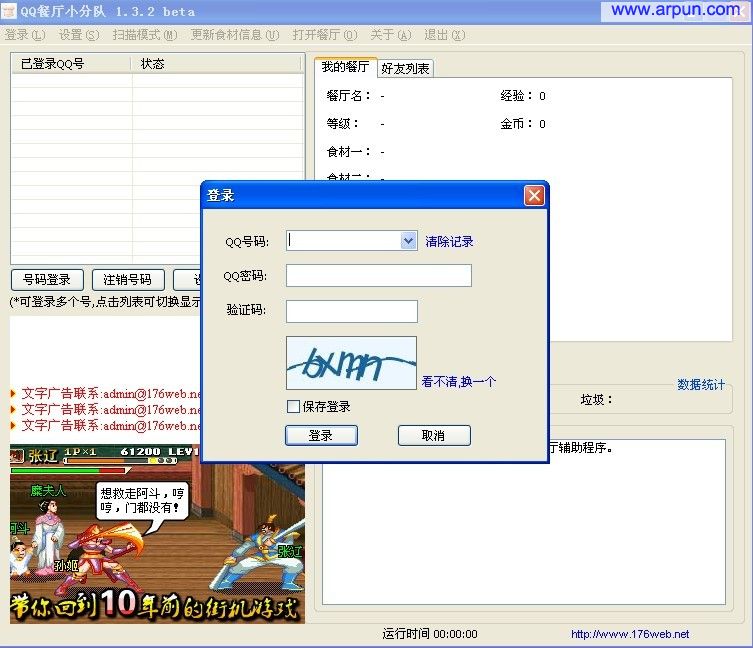The width and height of the screenshot is (753, 648).
Task: Click the third 文字广告联系 ad link
Action: click(111, 426)
